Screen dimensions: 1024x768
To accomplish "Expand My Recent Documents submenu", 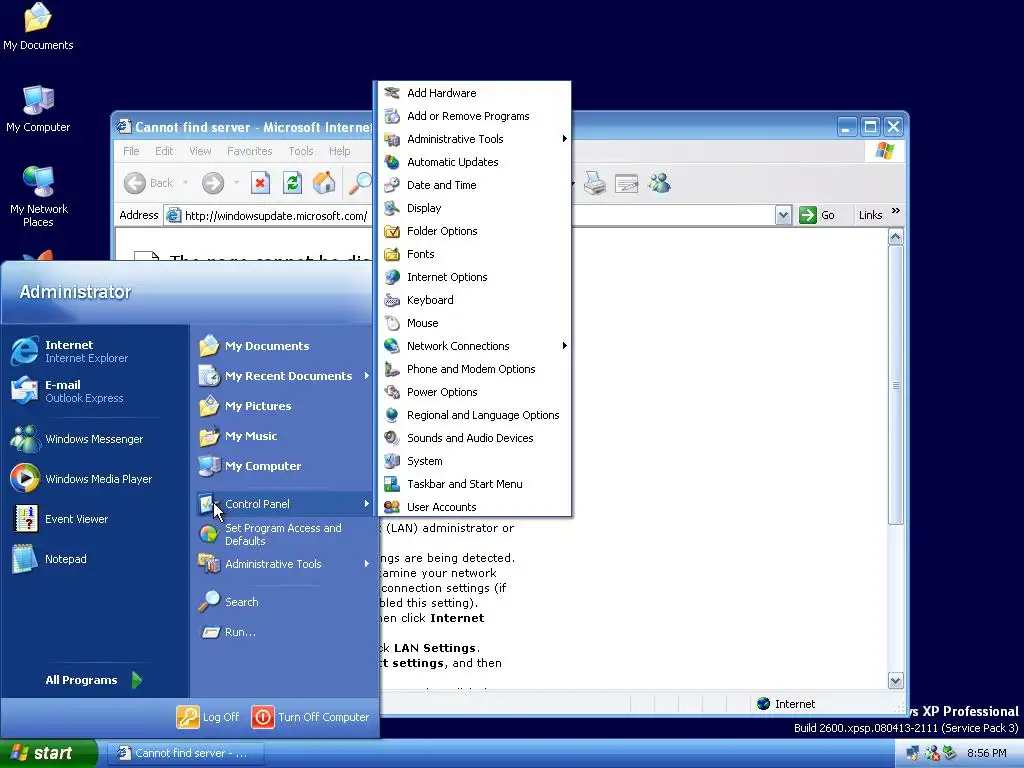I will point(283,376).
